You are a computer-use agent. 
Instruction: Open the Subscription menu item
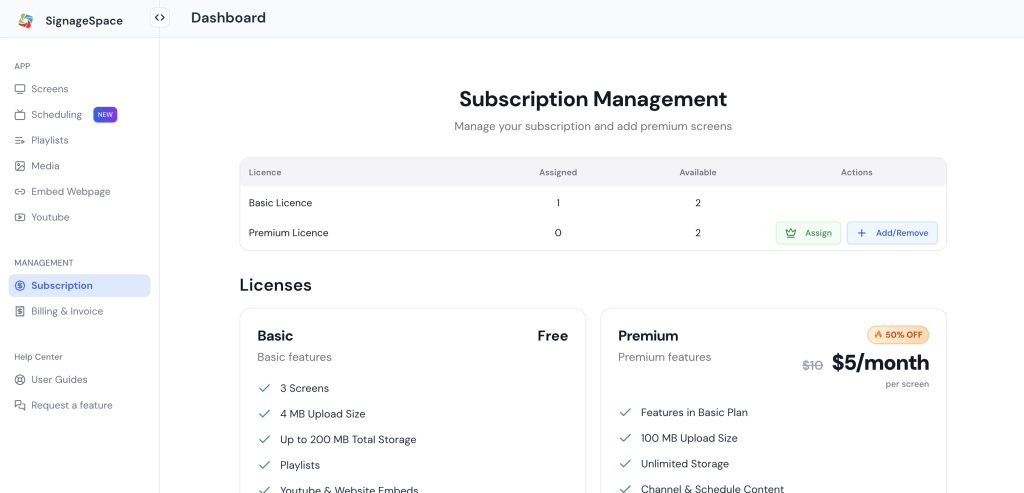tap(62, 286)
